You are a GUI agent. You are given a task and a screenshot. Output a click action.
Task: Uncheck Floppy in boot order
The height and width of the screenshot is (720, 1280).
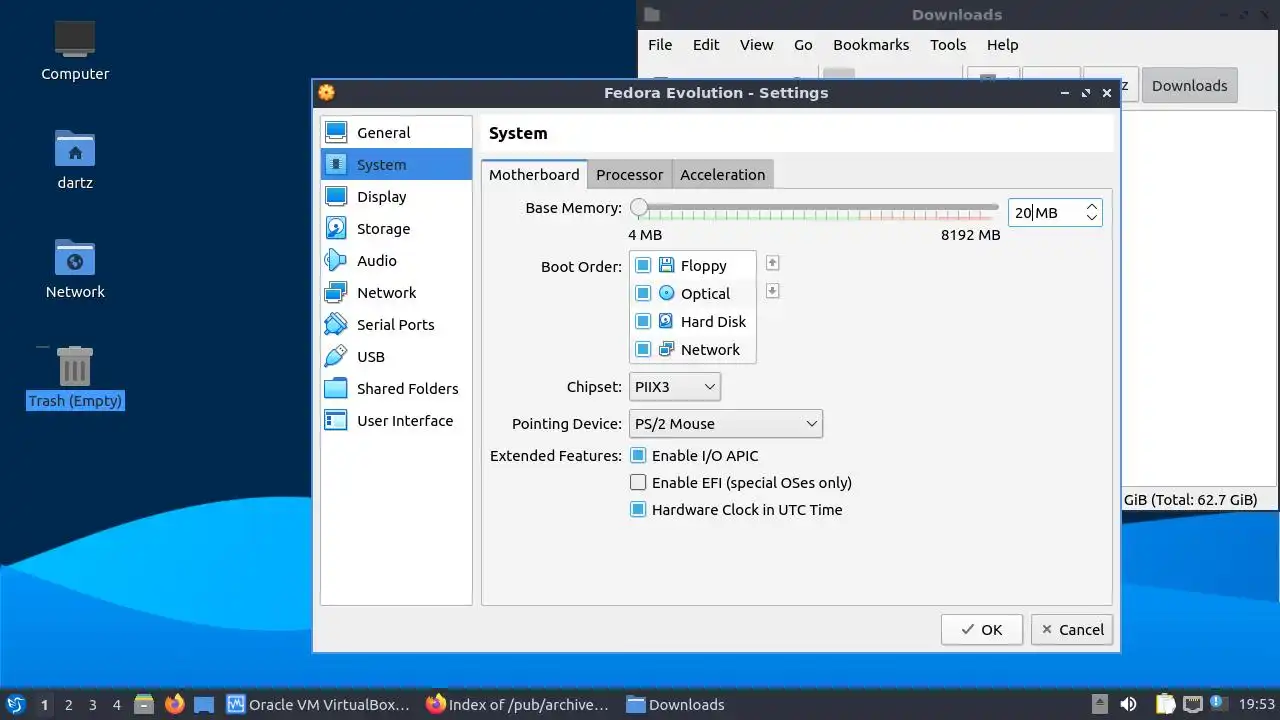pyautogui.click(x=643, y=266)
